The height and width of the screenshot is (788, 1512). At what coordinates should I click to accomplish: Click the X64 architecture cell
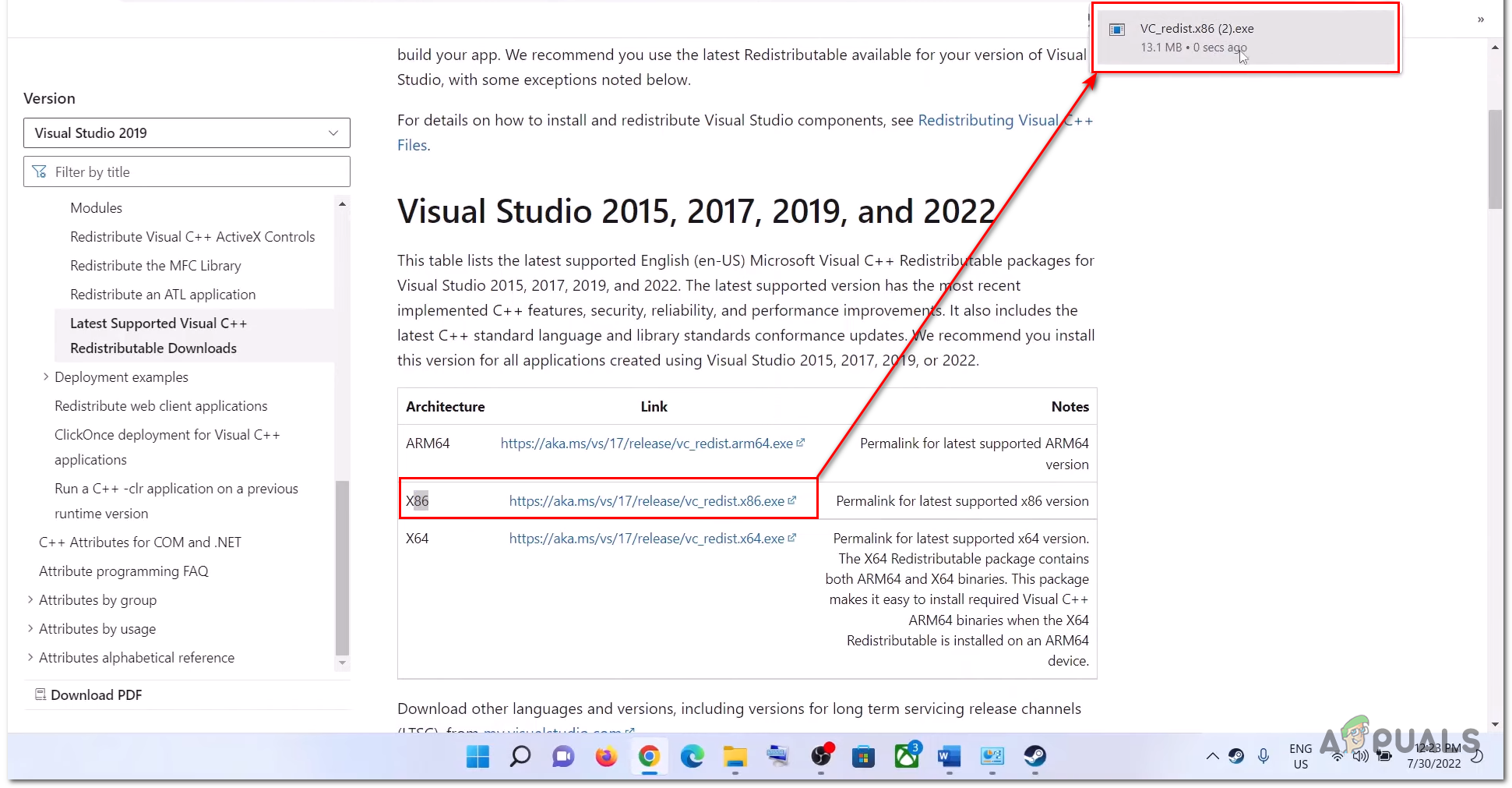tap(418, 539)
